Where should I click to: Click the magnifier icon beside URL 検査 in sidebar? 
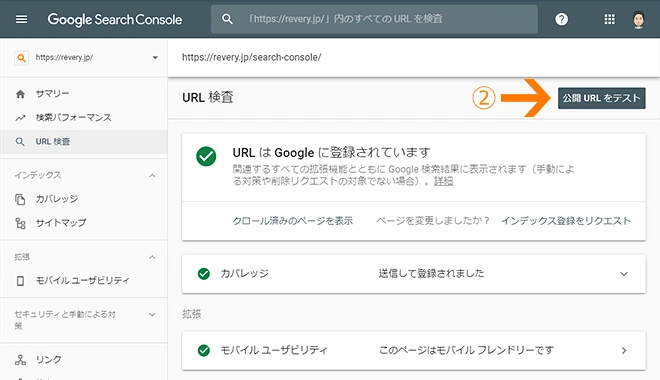point(20,142)
